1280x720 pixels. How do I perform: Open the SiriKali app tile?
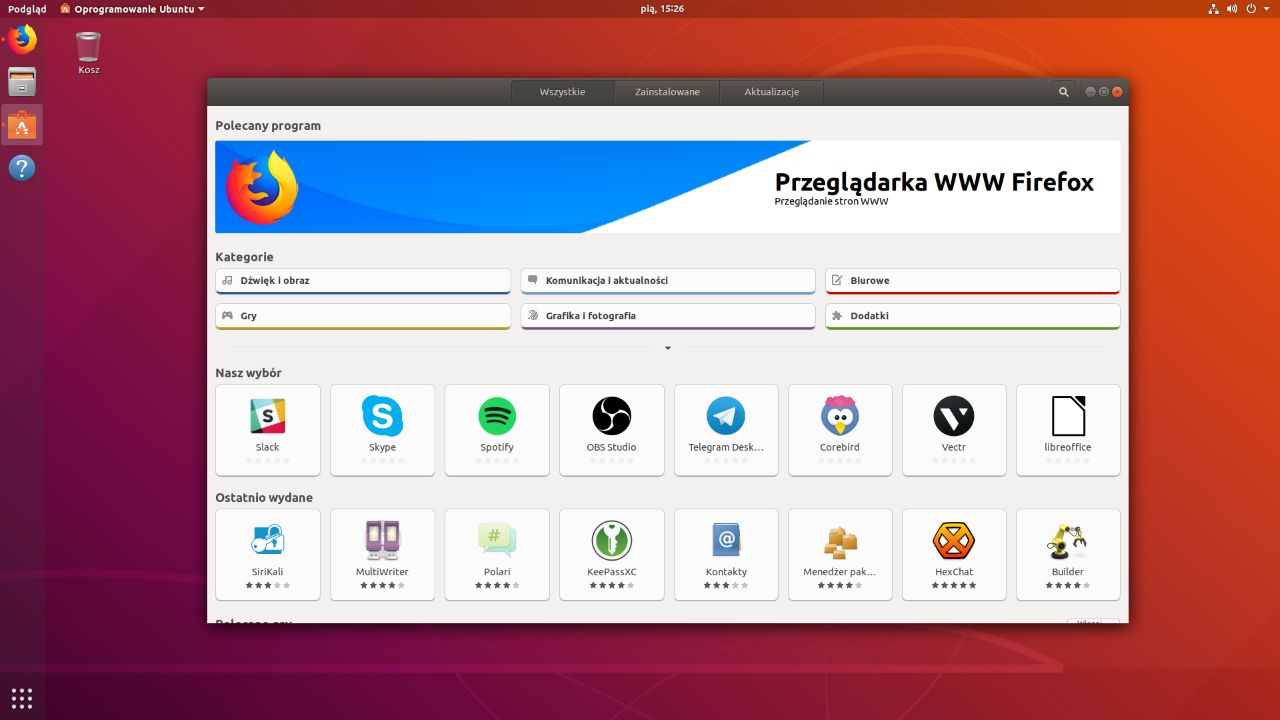(268, 555)
